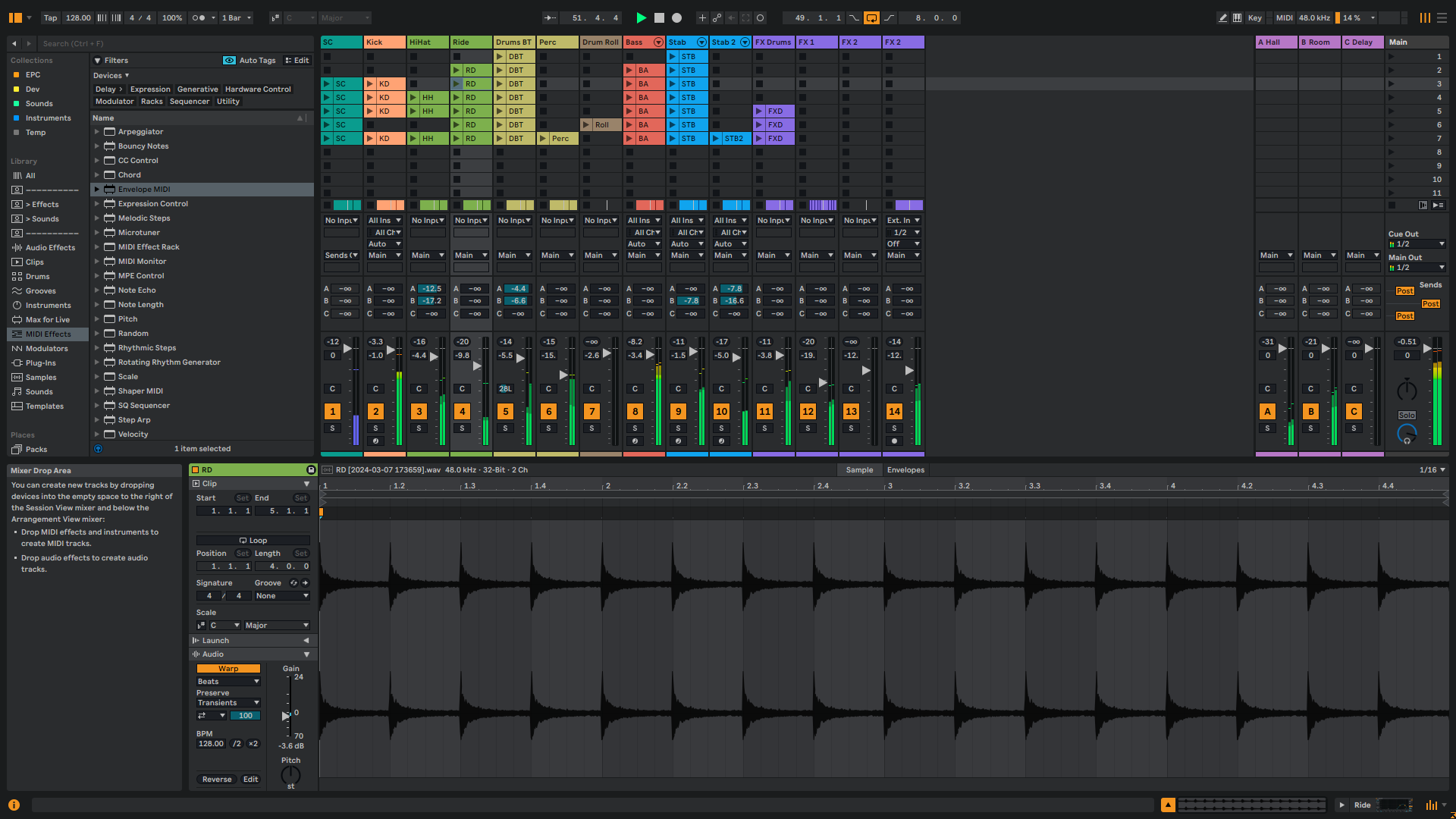
Task: Click the arrangement Record button
Action: [676, 17]
